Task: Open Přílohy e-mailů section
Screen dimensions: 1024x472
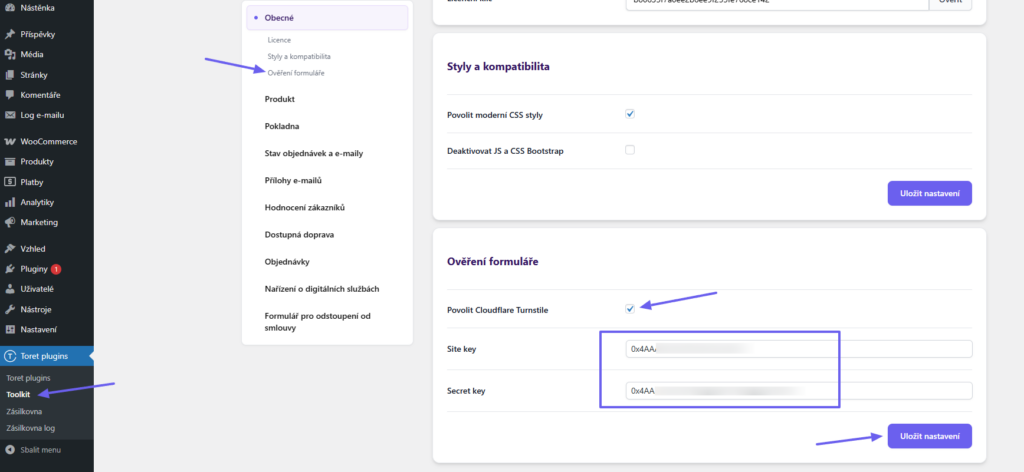Action: (293, 180)
